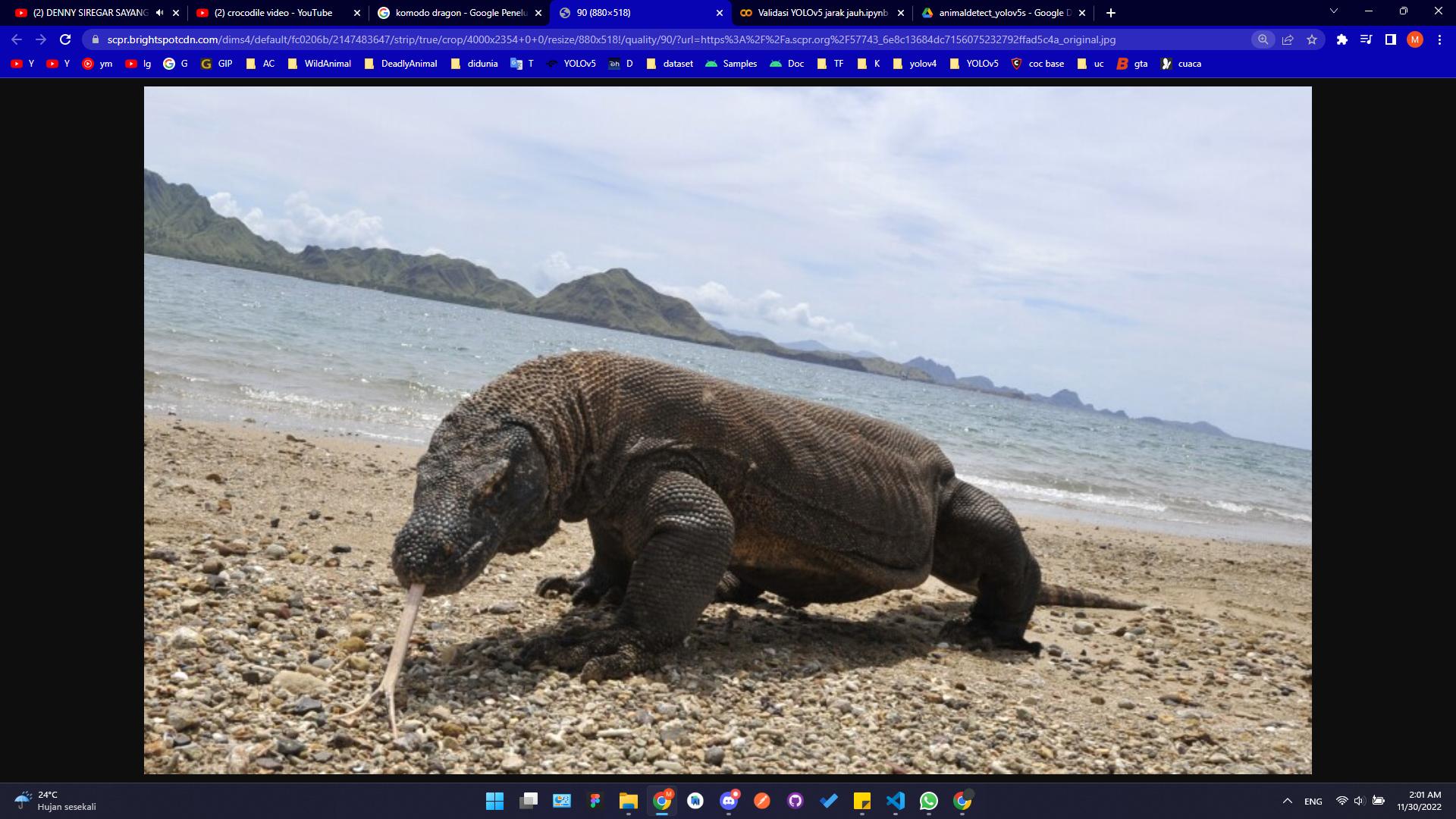Open the media playback control icon

pos(1367,39)
